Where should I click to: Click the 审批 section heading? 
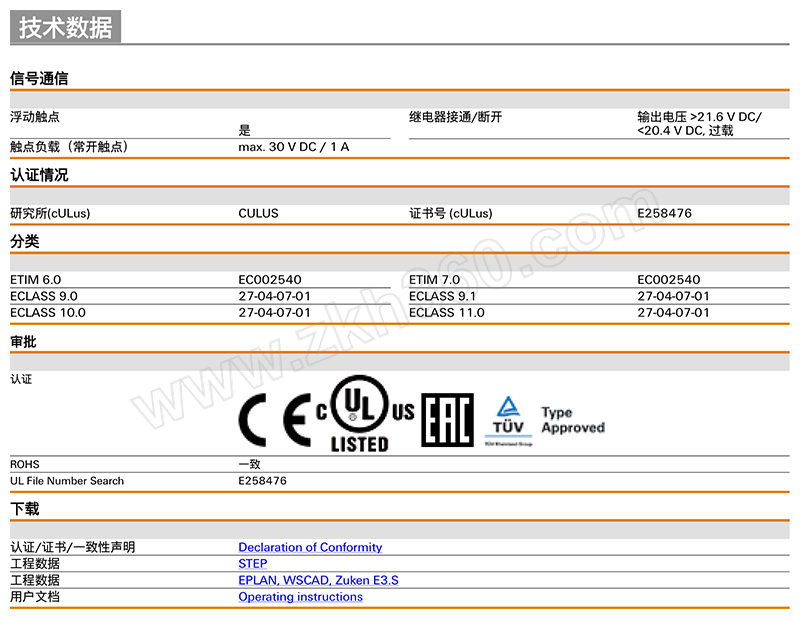pyautogui.click(x=23, y=341)
